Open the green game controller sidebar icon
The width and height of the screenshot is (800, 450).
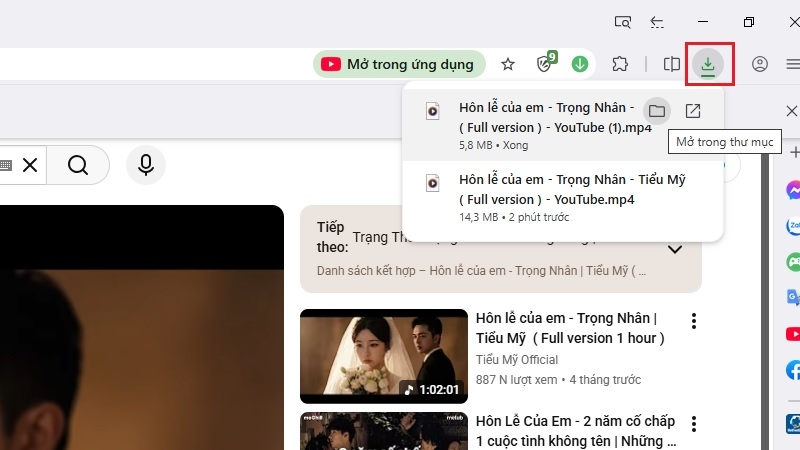point(793,262)
